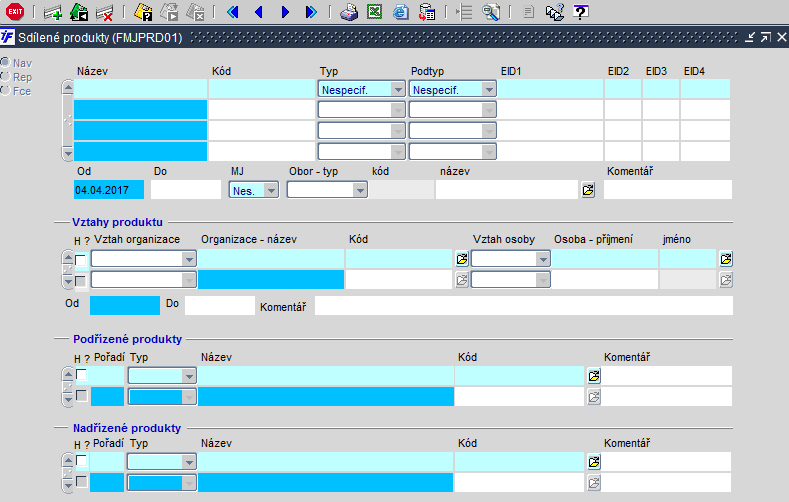Open the second-row Typ dropdown in products table
This screenshot has width=789, height=502.
(361, 110)
